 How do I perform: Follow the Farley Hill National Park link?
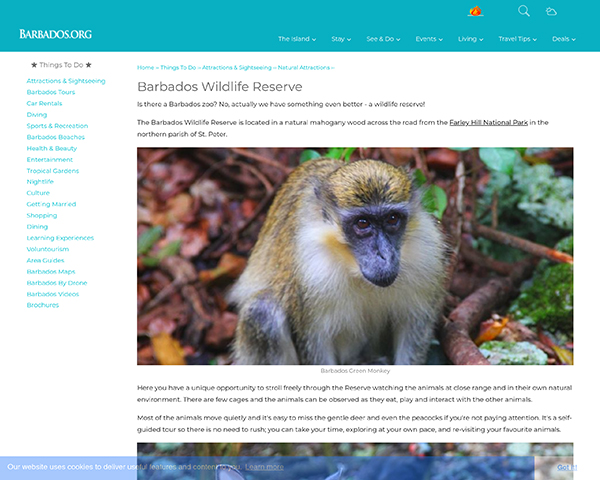tap(488, 122)
